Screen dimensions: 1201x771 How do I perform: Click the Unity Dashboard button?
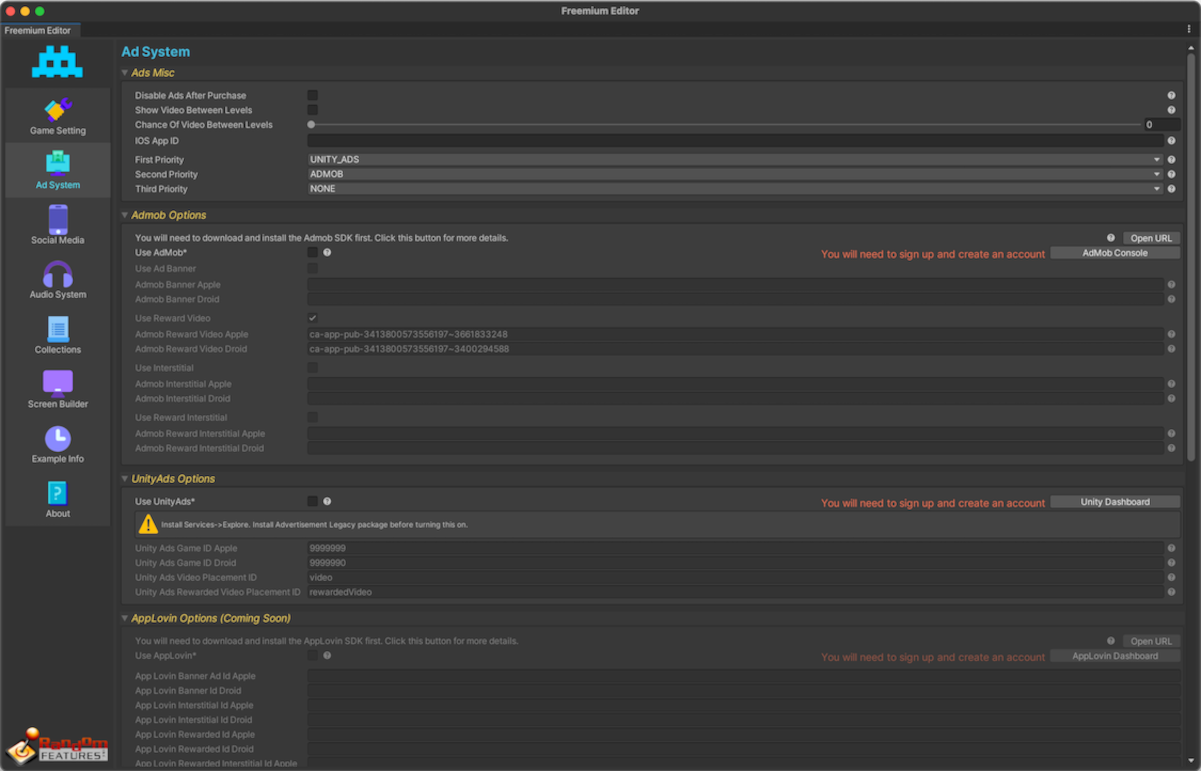[1115, 502]
